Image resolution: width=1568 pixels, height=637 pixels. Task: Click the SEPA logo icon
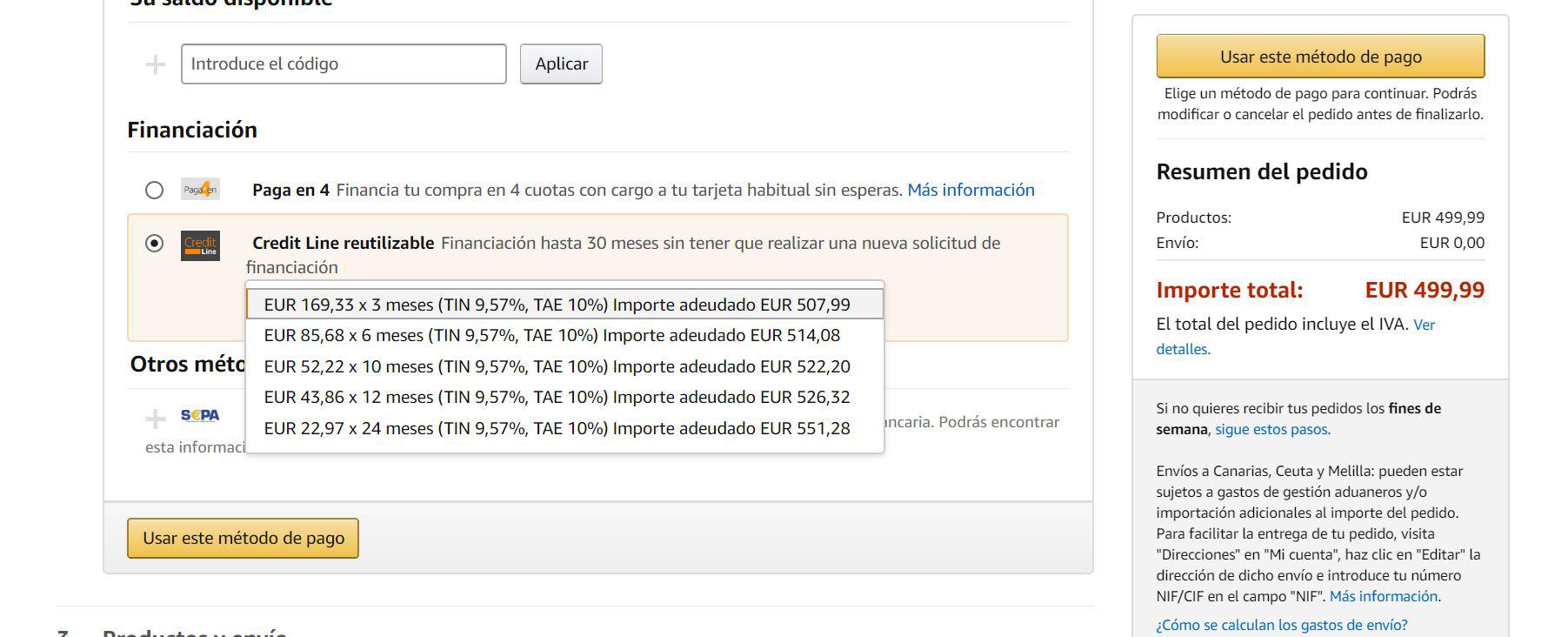click(x=200, y=416)
